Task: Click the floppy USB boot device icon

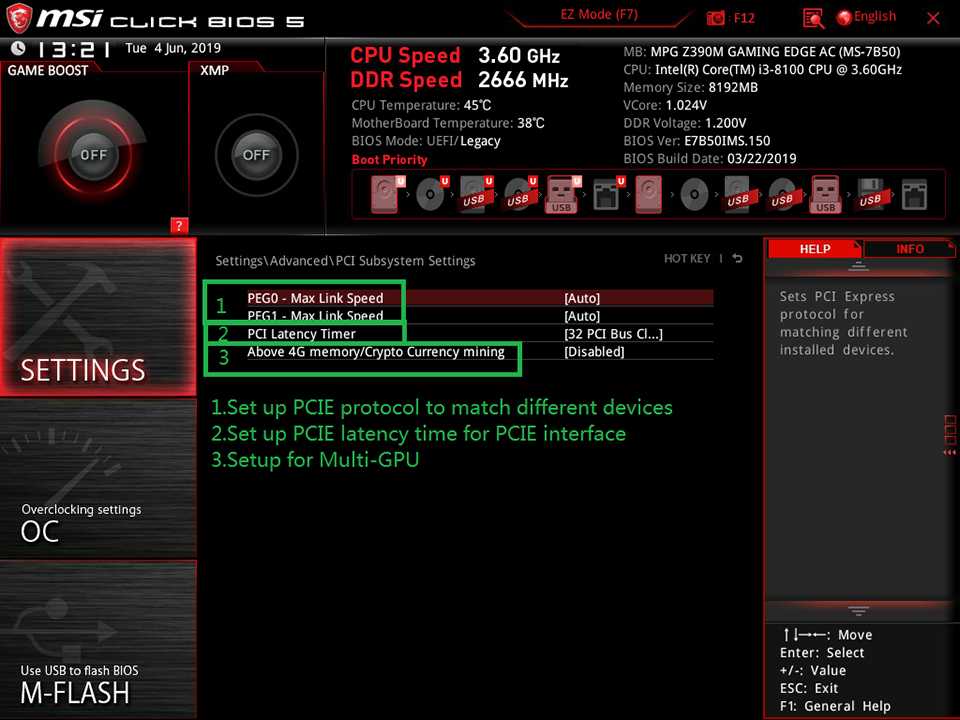Action: point(870,194)
